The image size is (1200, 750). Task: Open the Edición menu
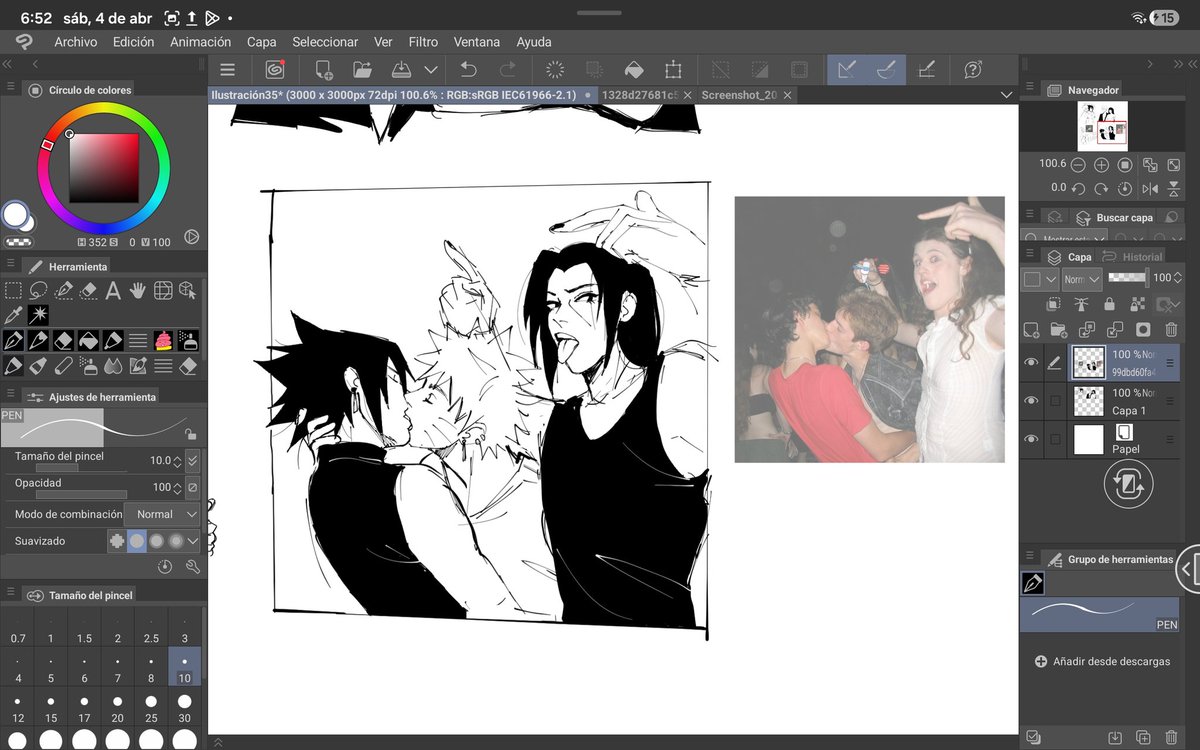point(133,42)
